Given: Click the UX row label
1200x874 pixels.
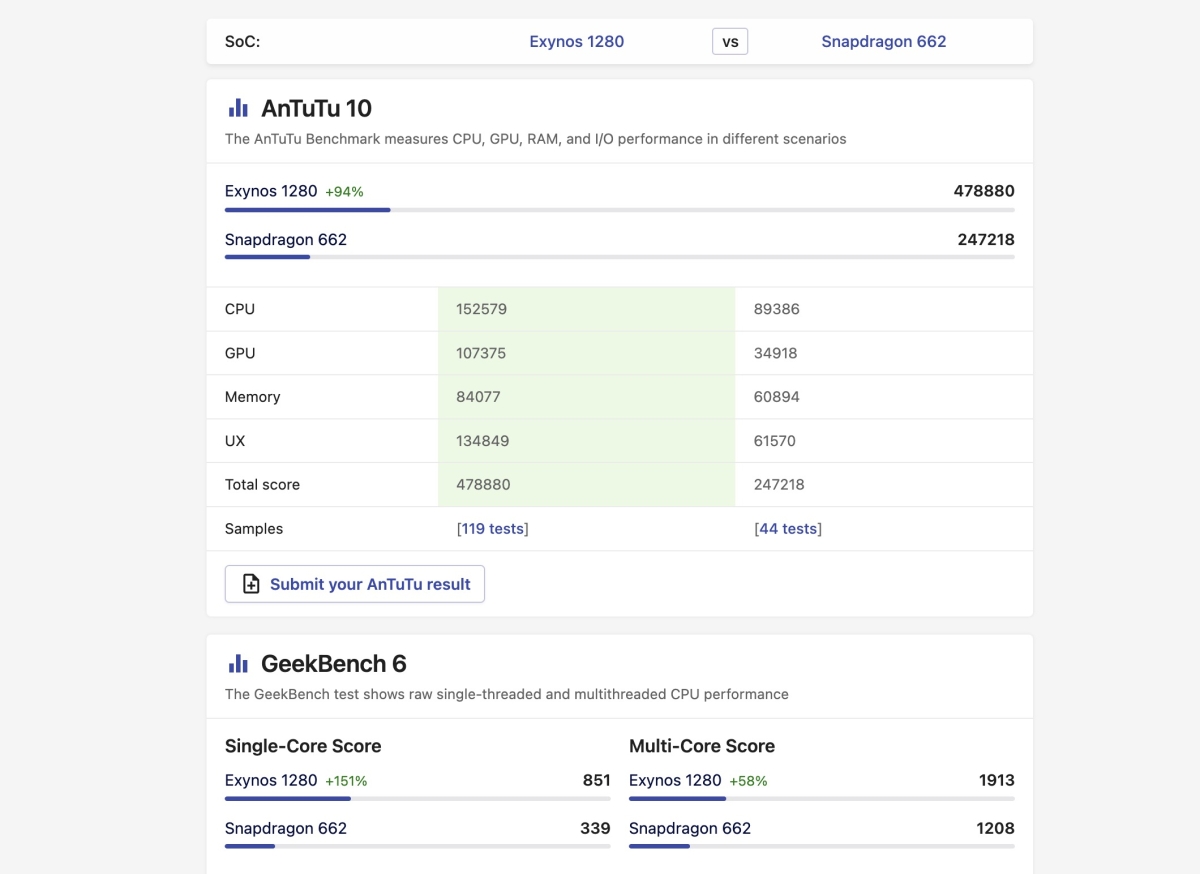Looking at the screenshot, I should (235, 441).
